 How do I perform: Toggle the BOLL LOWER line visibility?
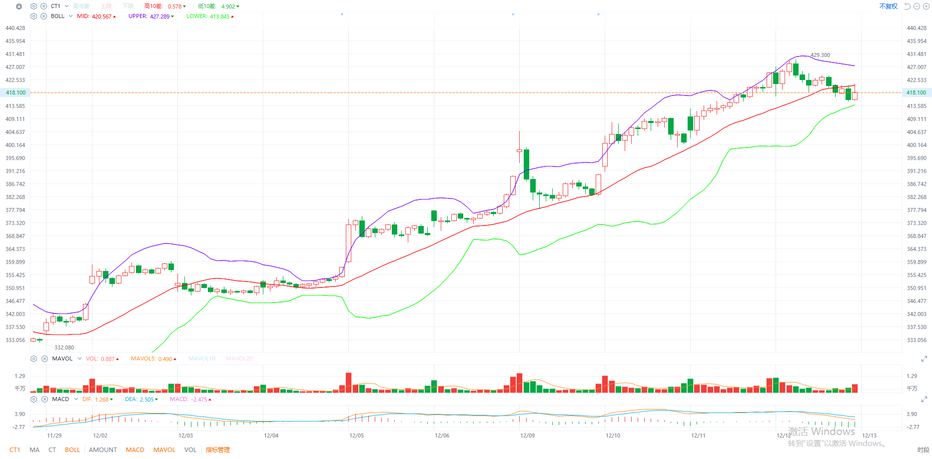coord(209,16)
